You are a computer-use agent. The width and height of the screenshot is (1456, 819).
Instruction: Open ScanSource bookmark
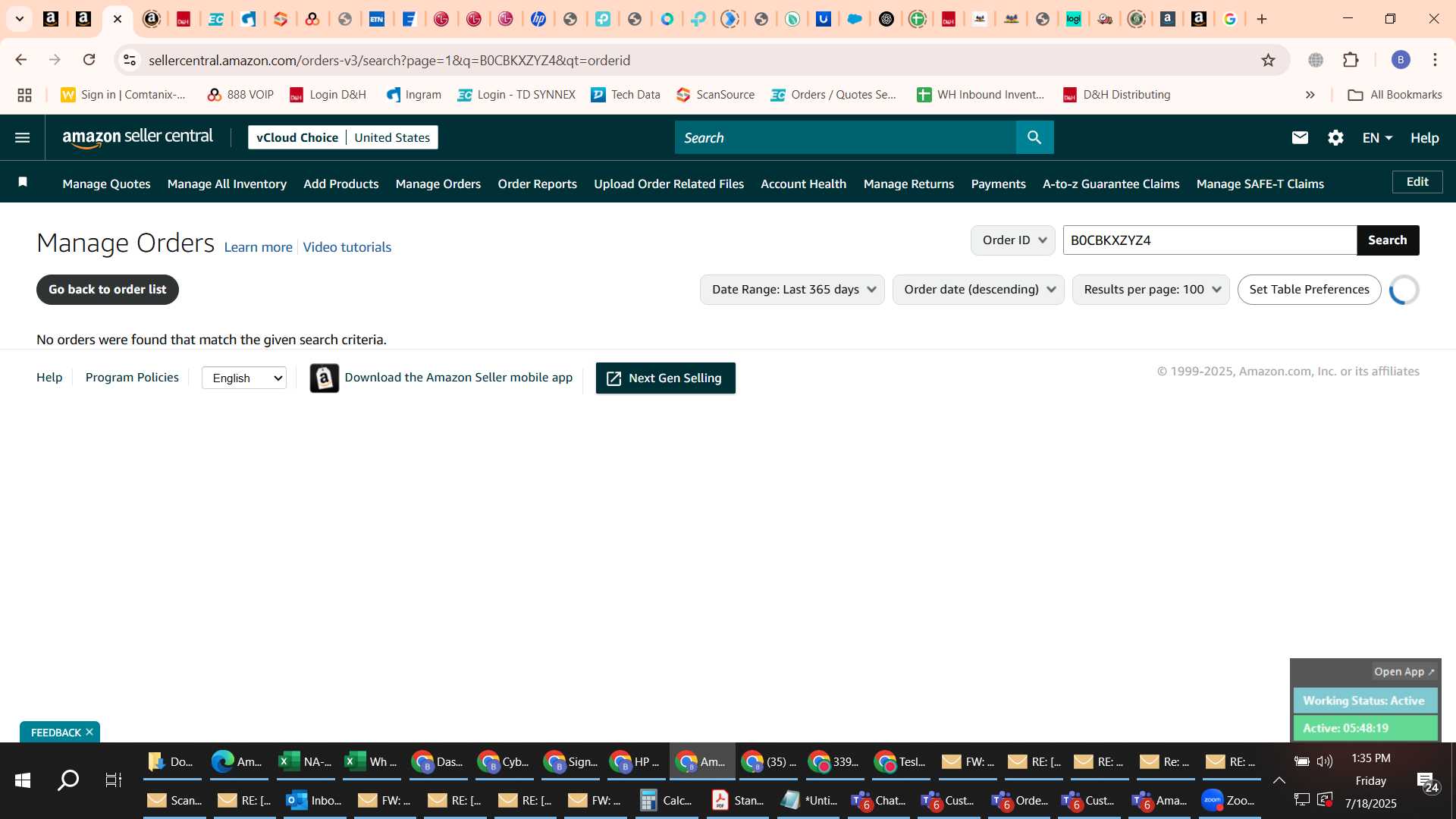click(x=715, y=95)
